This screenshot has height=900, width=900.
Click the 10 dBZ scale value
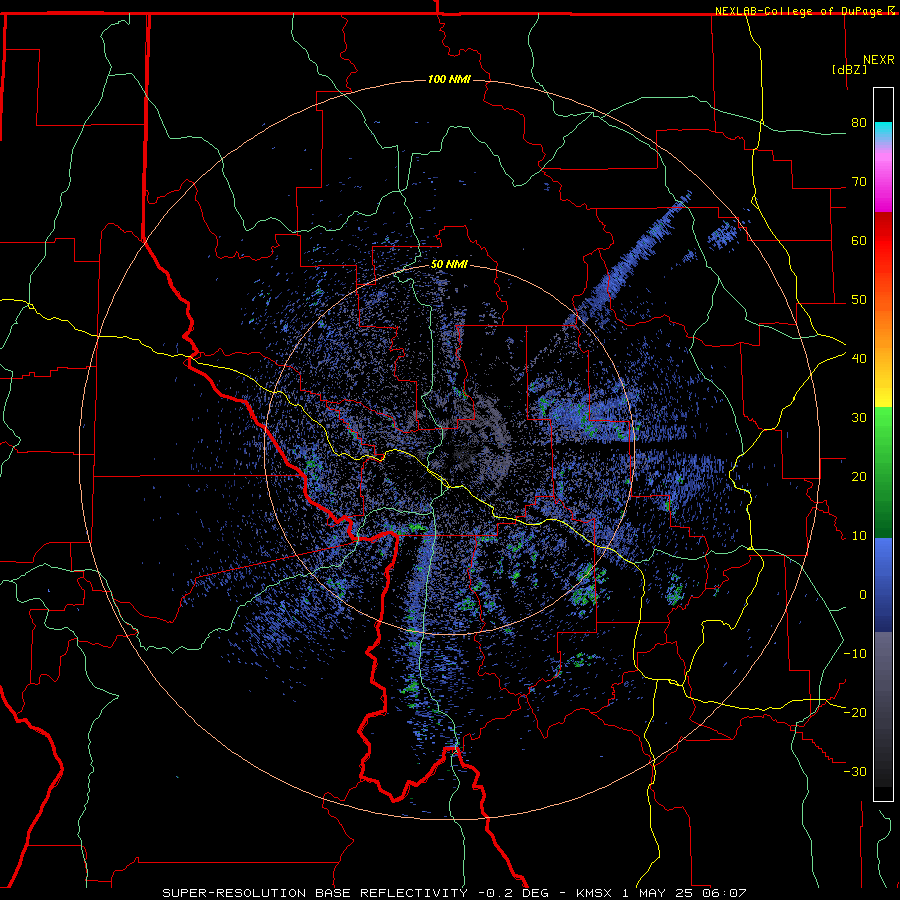coord(859,536)
